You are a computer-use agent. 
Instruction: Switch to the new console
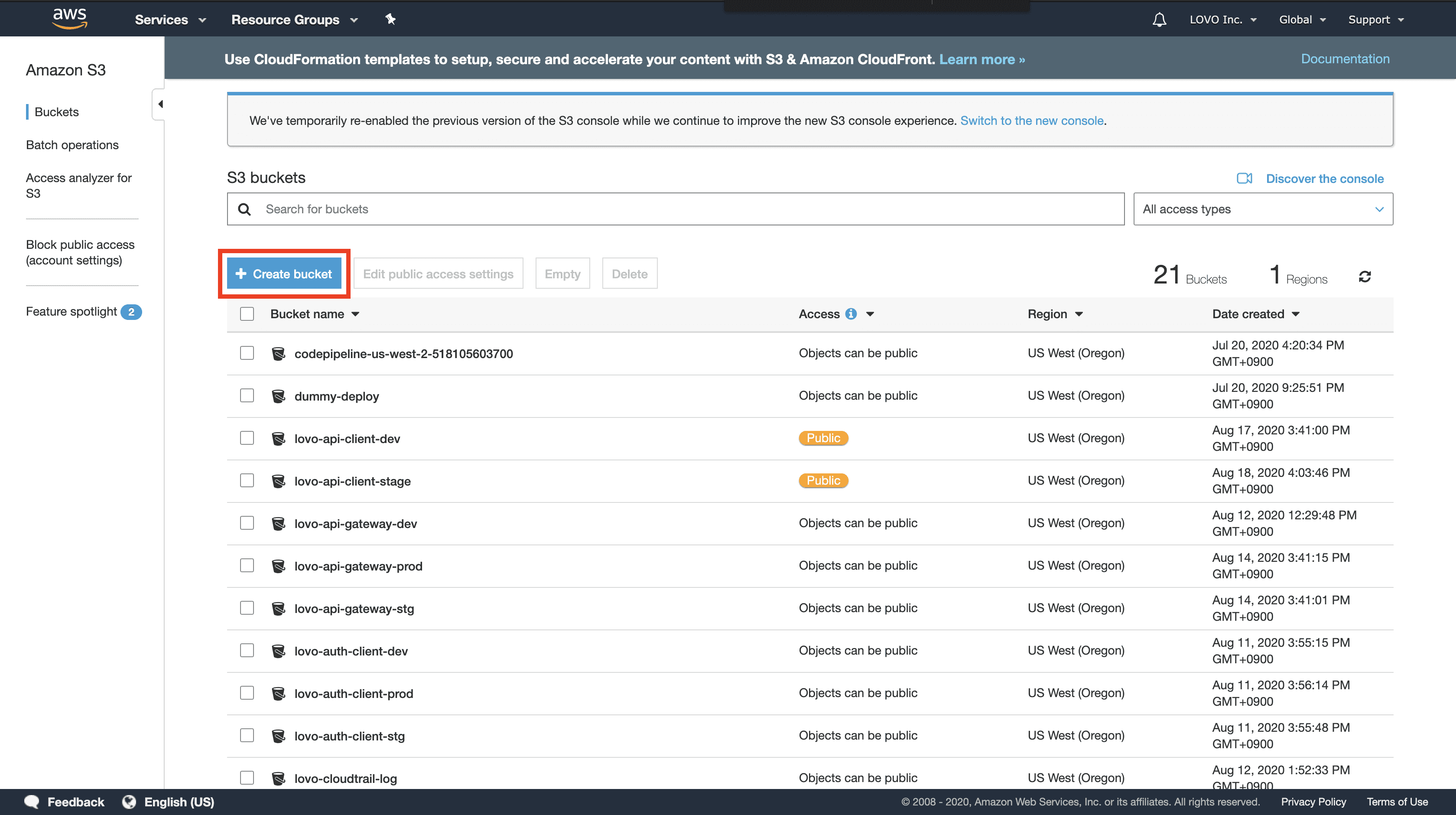point(1032,121)
